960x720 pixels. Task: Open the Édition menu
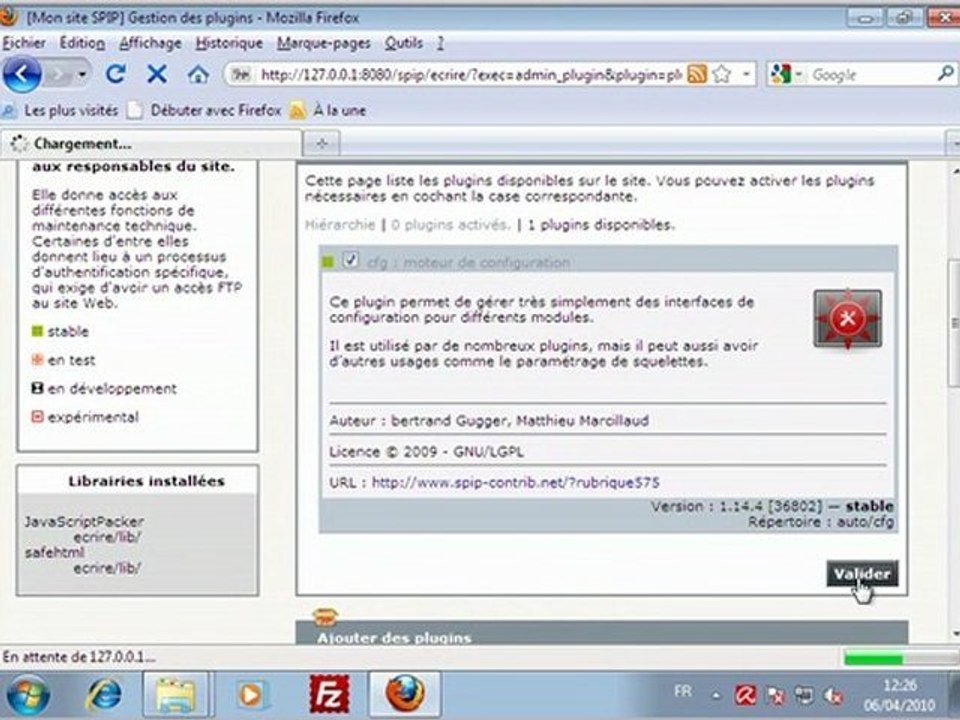tap(82, 43)
